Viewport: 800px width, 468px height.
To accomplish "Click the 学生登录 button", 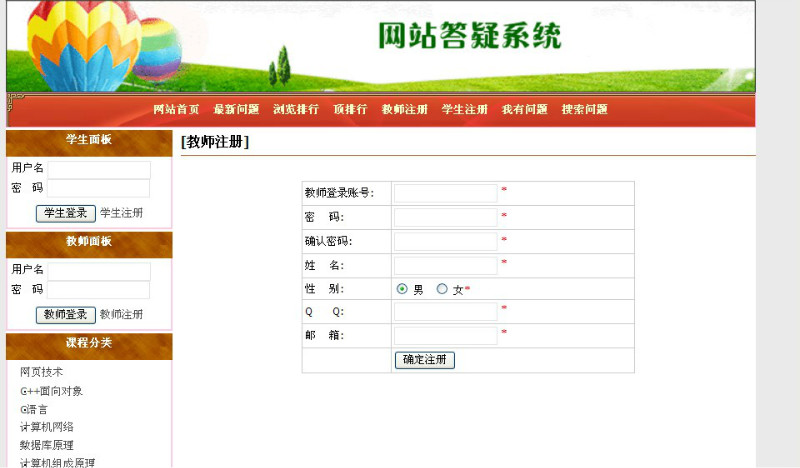I will pos(66,213).
